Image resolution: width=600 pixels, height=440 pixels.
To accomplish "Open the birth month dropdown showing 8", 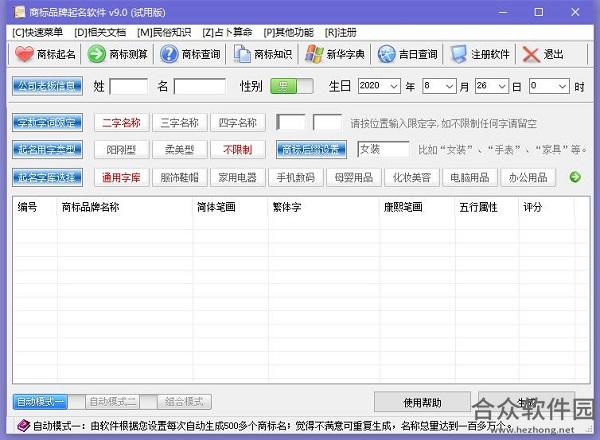I will click(x=439, y=86).
